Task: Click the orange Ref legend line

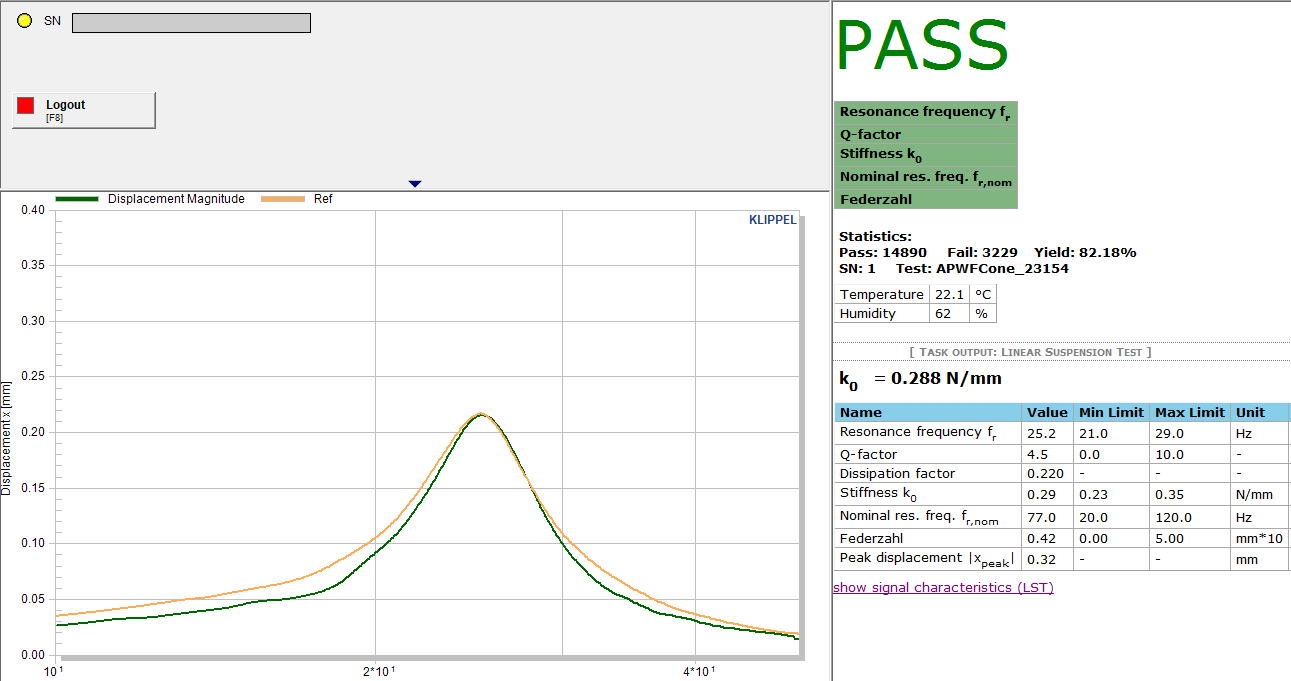Action: (282, 199)
